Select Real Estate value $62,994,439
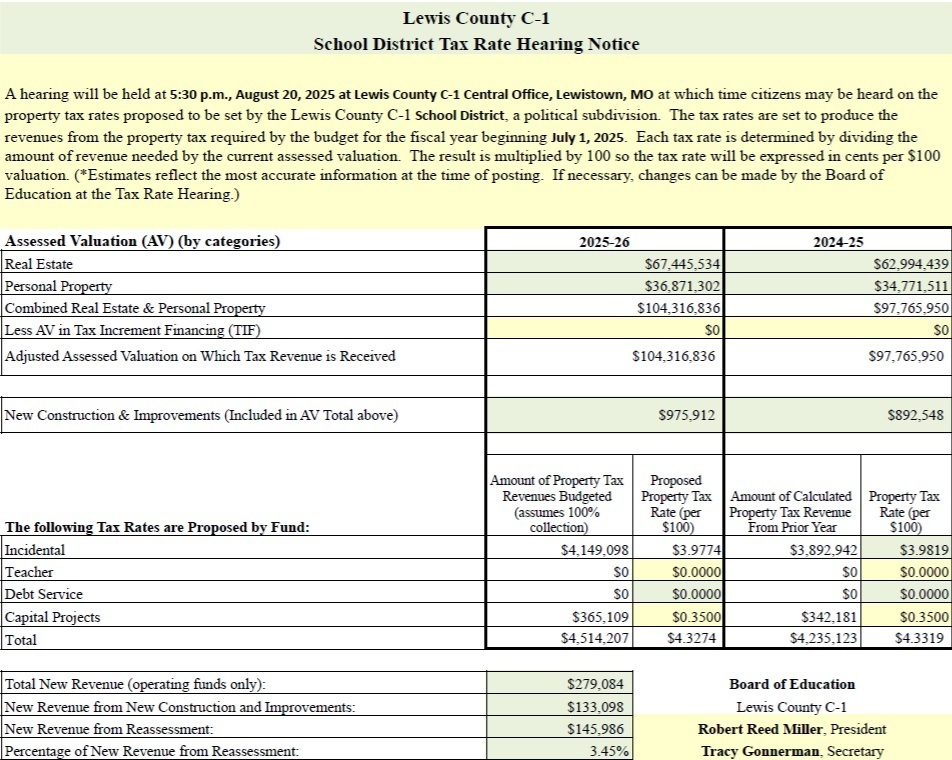Image resolution: width=952 pixels, height=760 pixels. (x=911, y=264)
